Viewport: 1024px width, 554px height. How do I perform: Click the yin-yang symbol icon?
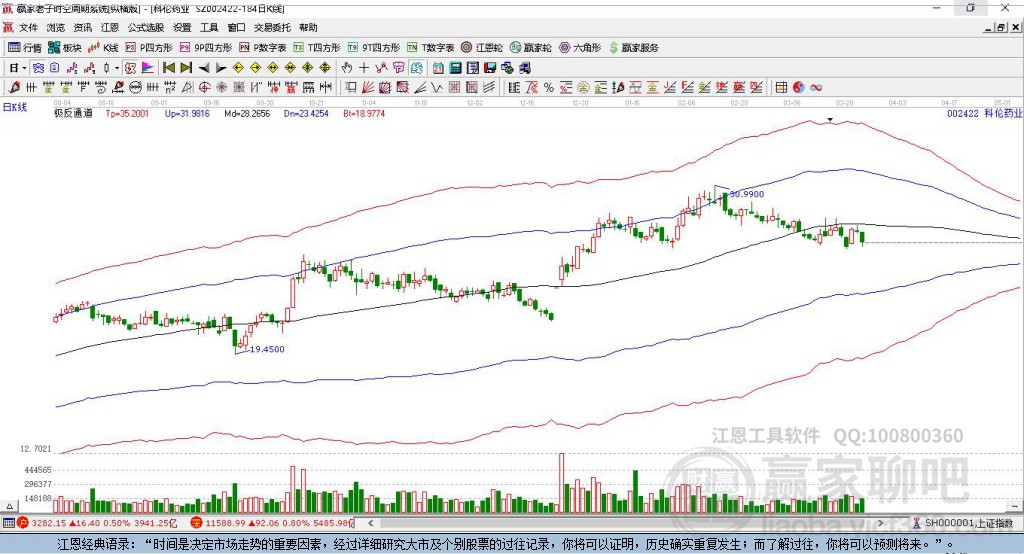[x=799, y=88]
